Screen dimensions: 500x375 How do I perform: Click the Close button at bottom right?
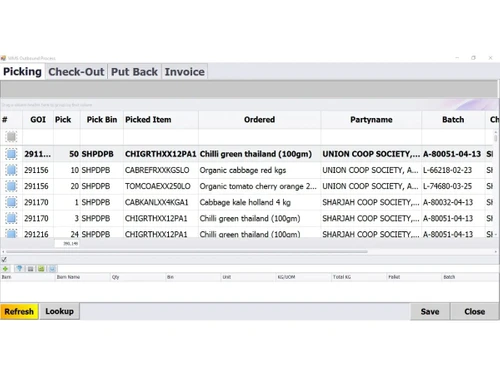tap(475, 311)
